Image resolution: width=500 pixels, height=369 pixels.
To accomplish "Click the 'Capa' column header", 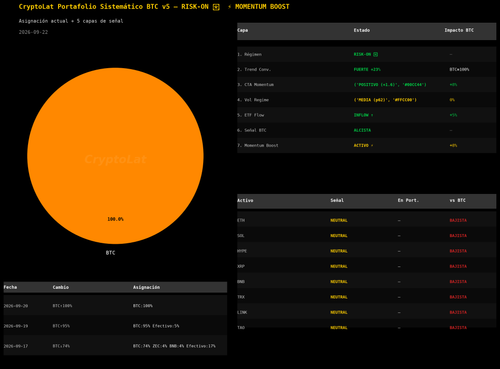I will [243, 30].
